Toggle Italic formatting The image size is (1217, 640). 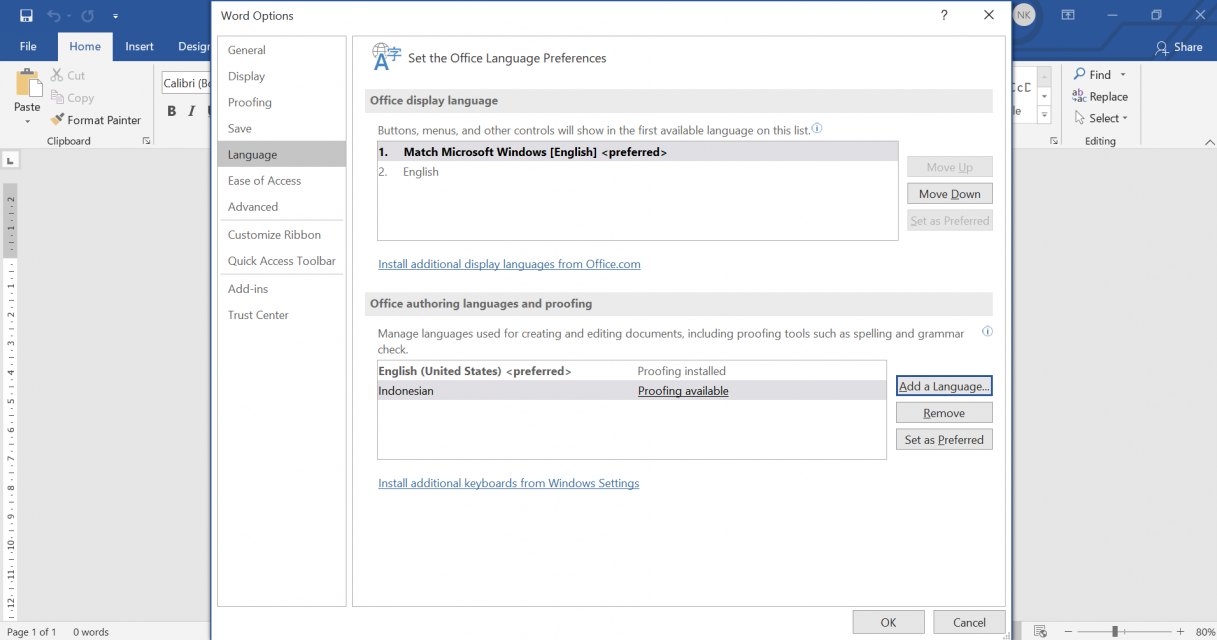pos(191,111)
